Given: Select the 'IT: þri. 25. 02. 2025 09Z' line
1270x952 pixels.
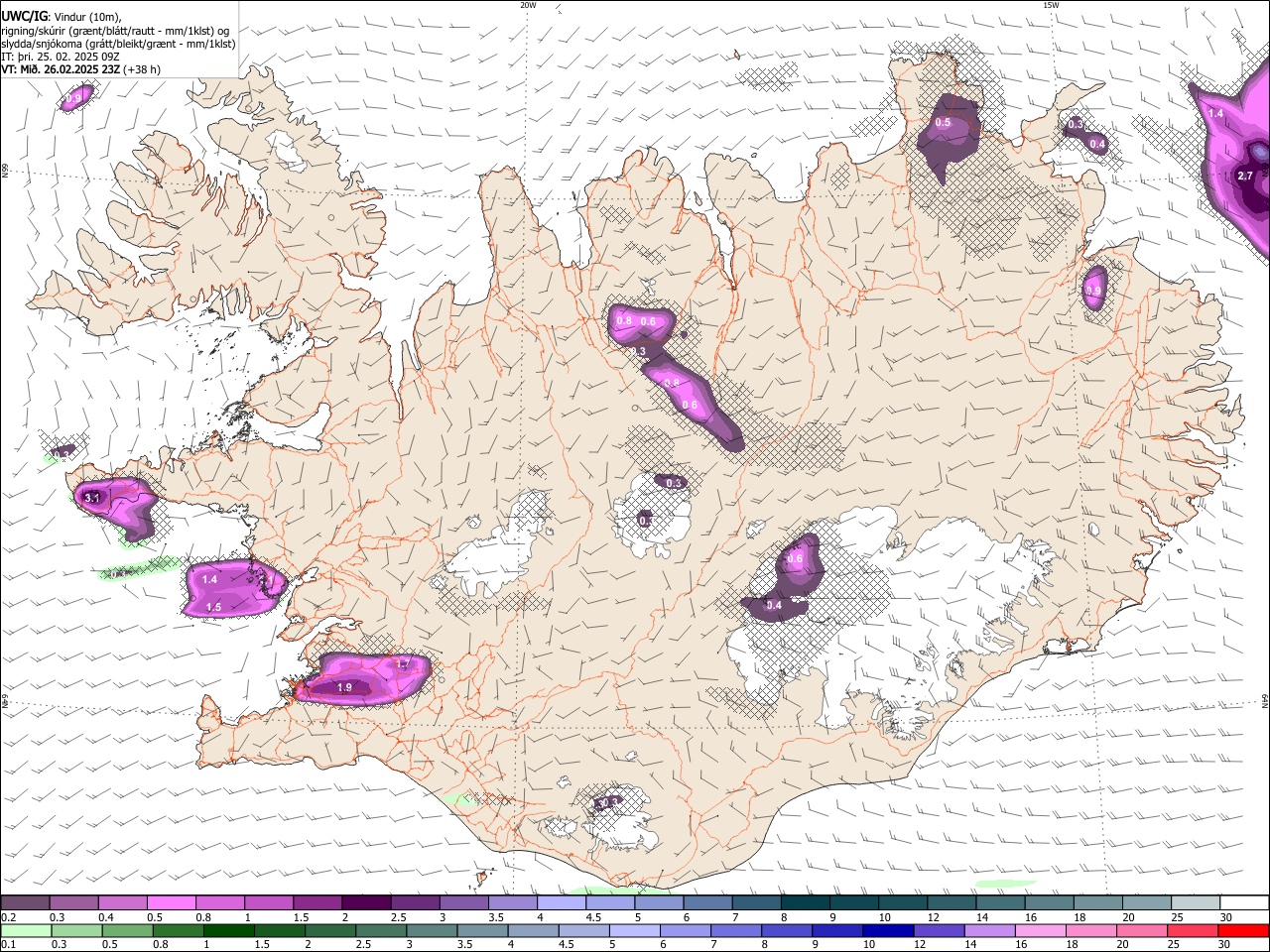Looking at the screenshot, I should pos(62,57).
